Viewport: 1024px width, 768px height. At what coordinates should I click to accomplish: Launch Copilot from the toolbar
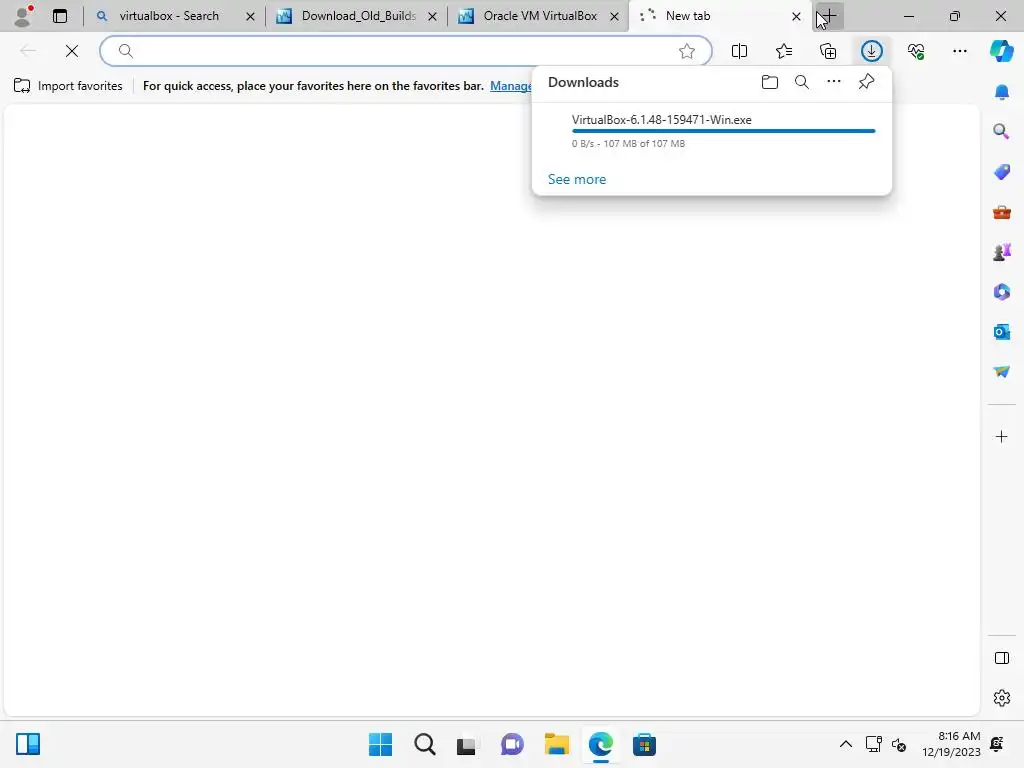(x=1001, y=51)
